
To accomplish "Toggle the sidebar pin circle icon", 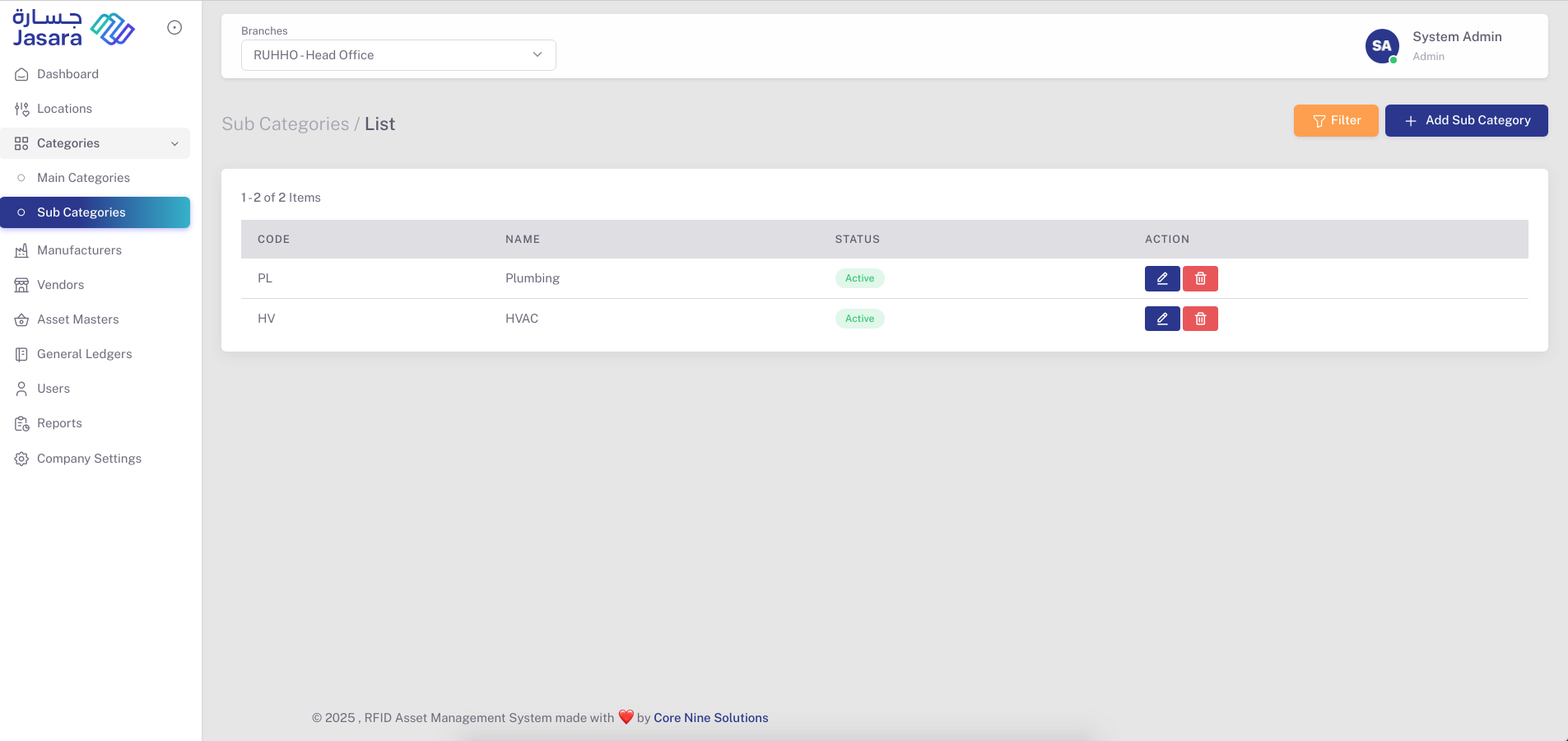I will 174,28.
